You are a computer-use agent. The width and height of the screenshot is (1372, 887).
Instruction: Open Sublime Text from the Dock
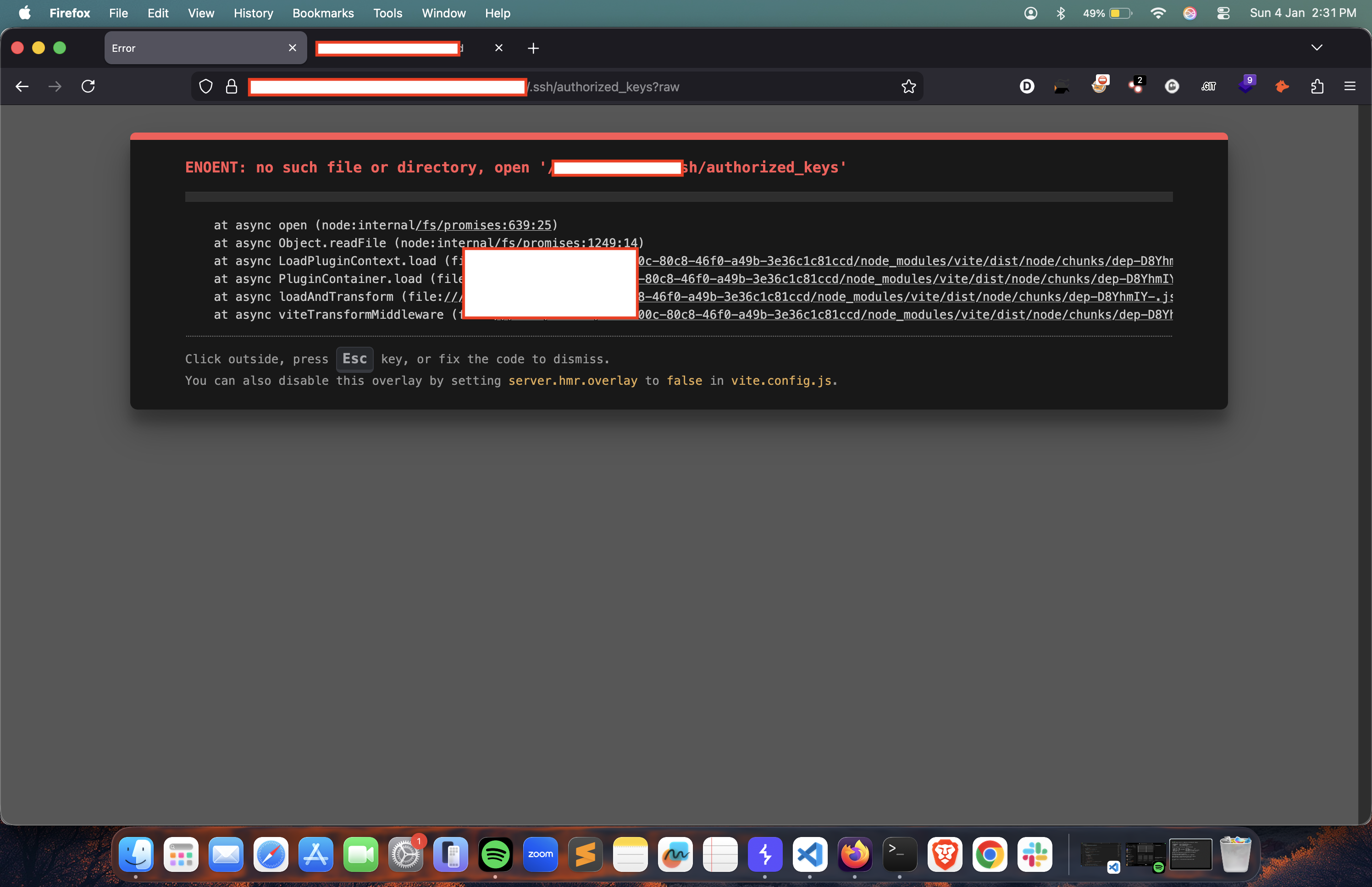585,854
